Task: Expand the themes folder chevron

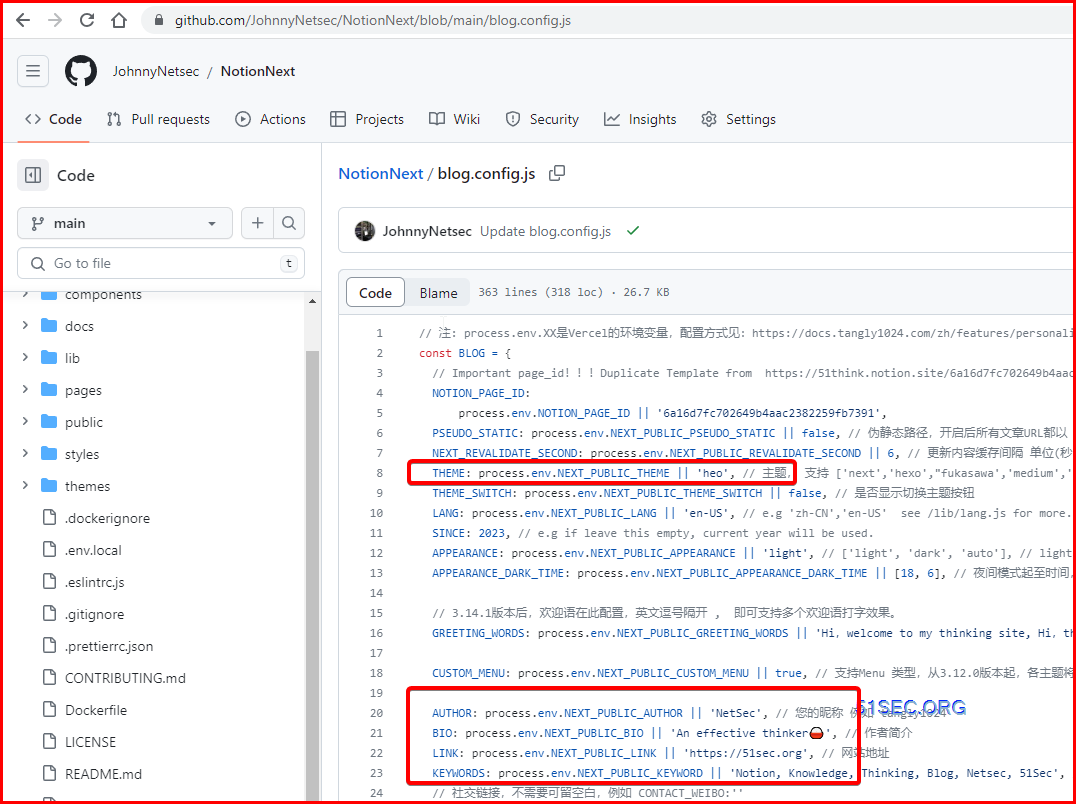Action: point(25,486)
